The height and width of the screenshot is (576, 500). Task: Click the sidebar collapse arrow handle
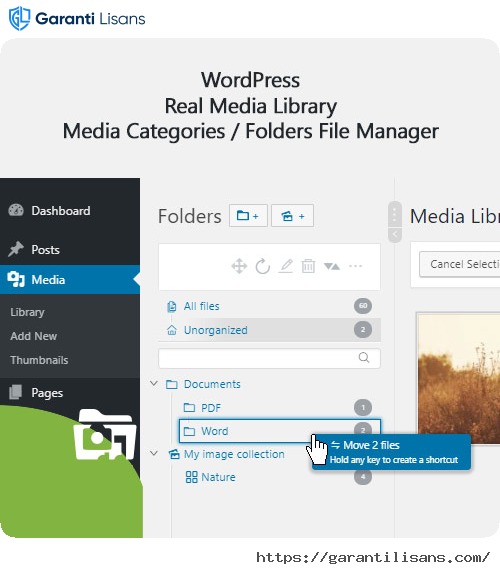point(395,234)
